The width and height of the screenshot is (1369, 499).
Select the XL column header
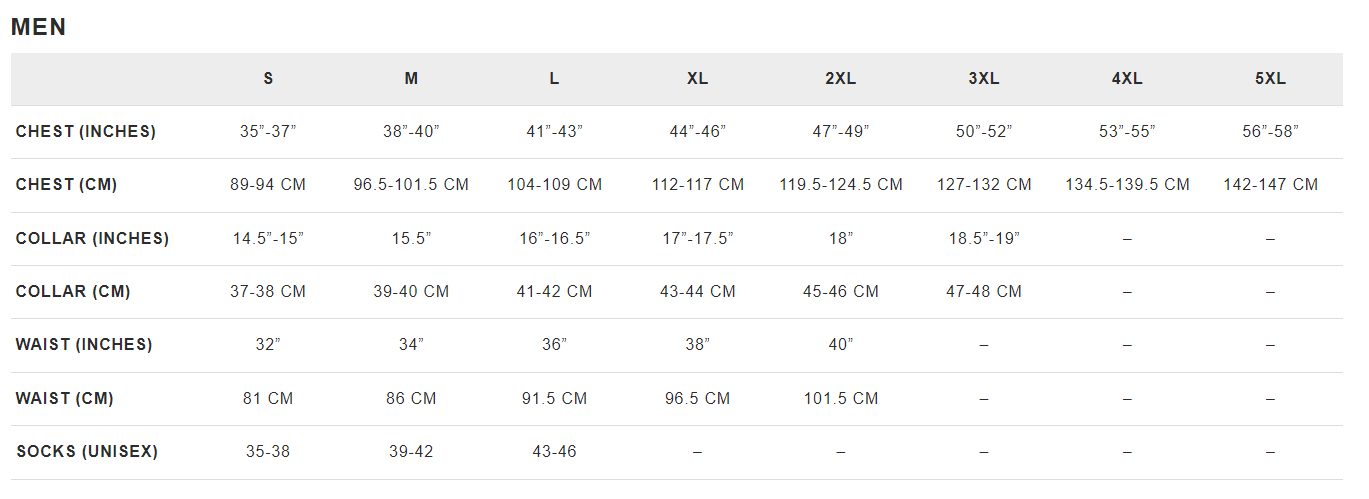(x=698, y=79)
